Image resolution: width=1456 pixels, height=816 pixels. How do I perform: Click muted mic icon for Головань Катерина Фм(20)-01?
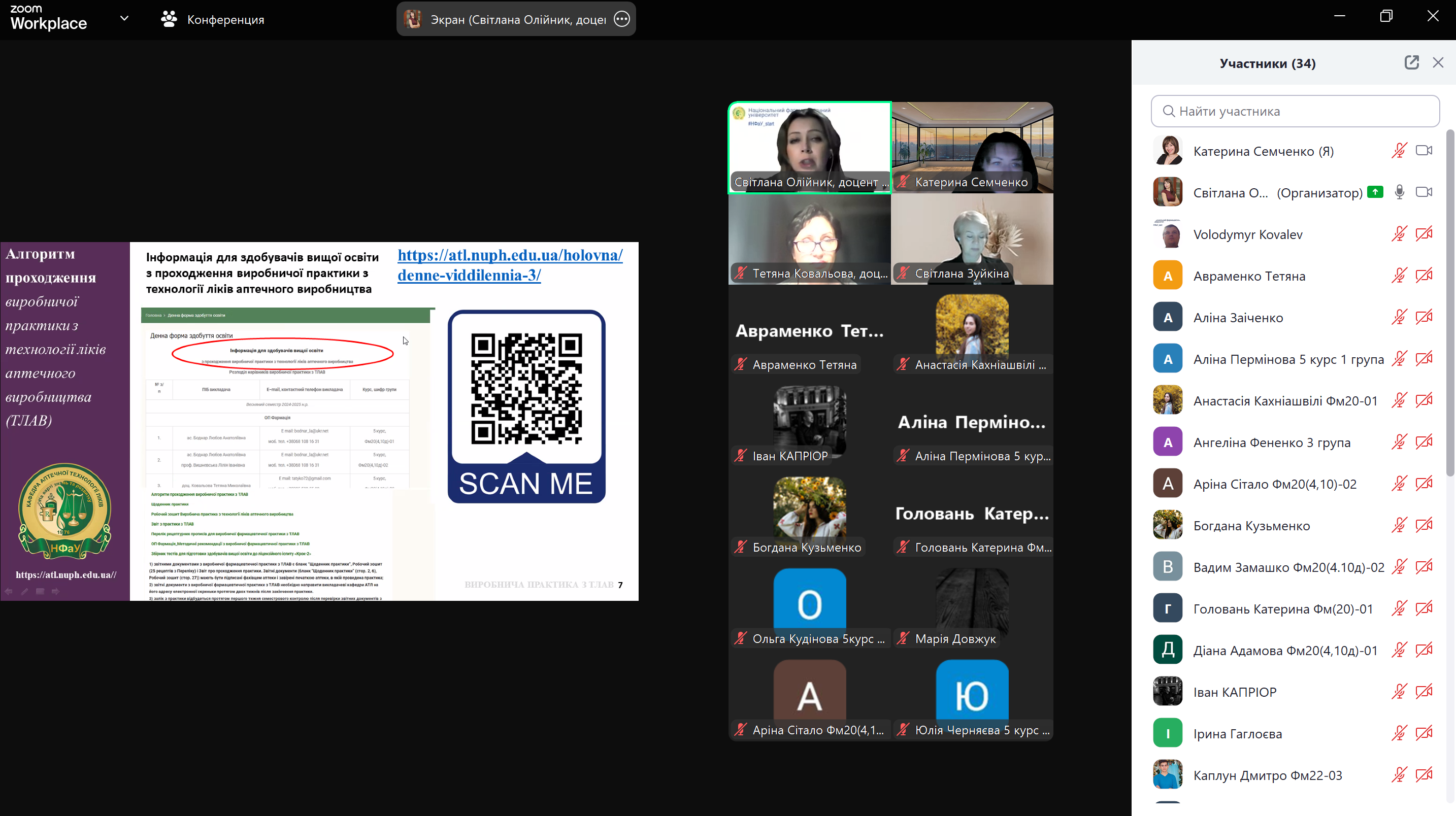click(x=1399, y=608)
